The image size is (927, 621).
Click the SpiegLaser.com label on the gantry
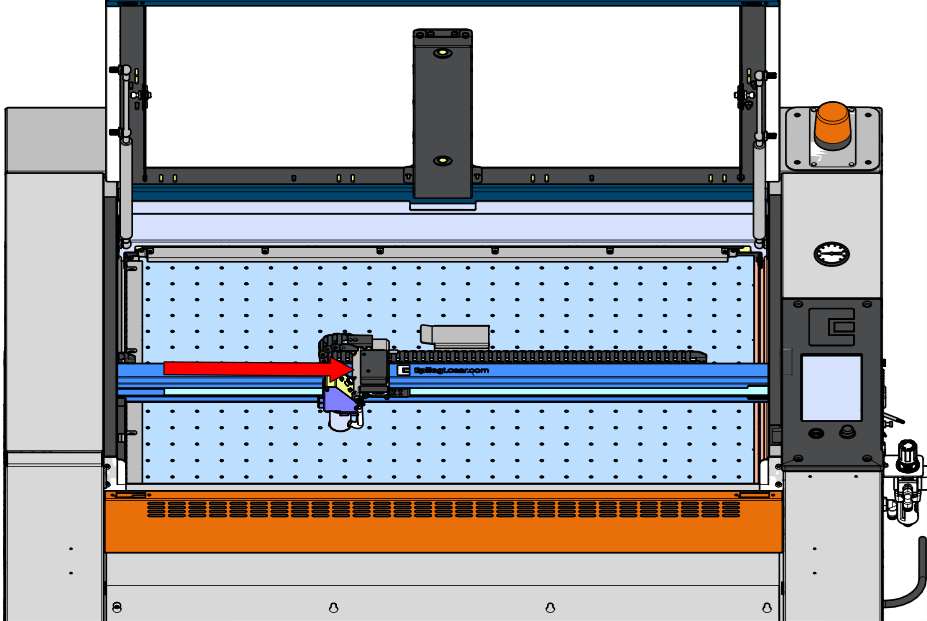pos(451,370)
